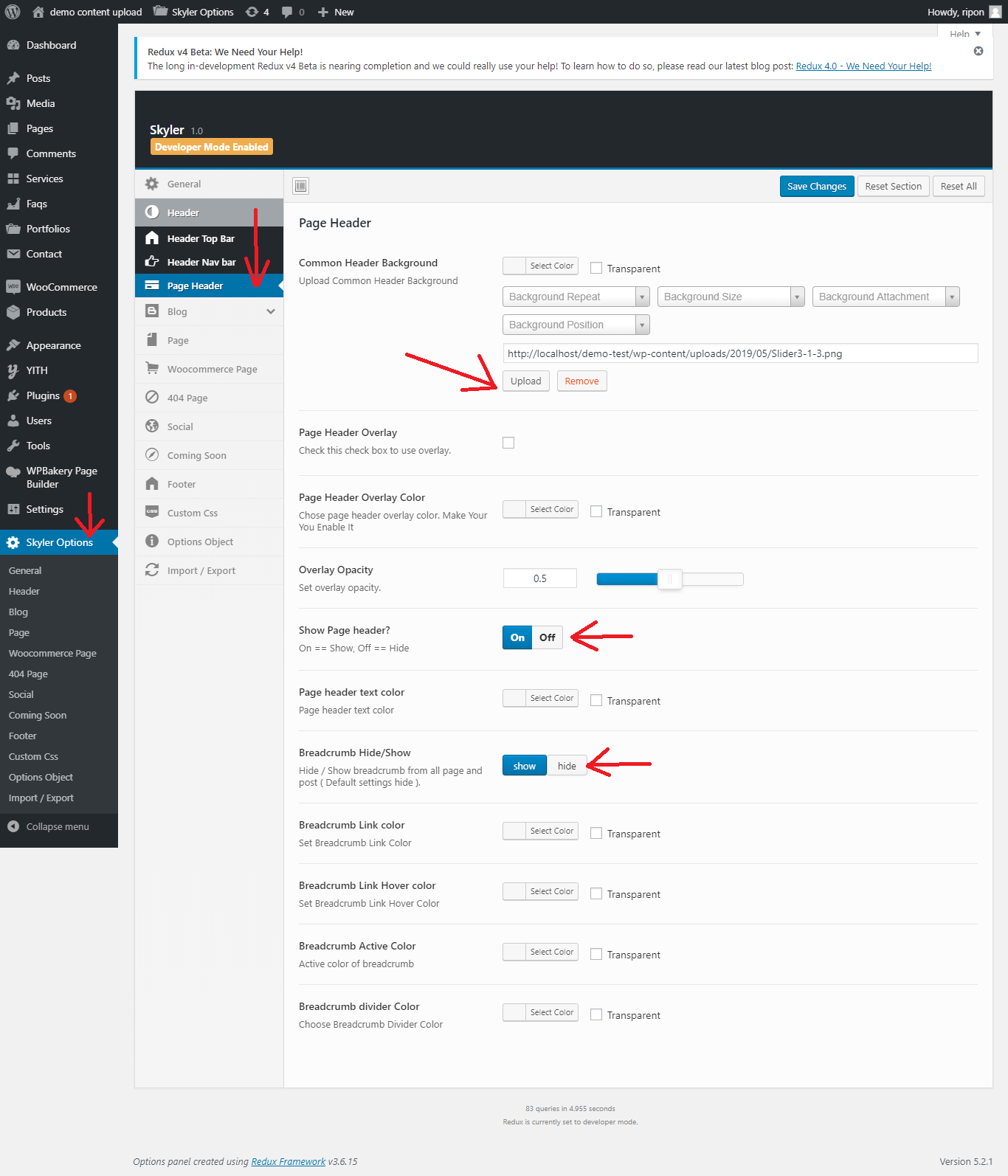The image size is (1008, 1176).
Task: Check Transparent for Common Header Background
Action: [596, 268]
